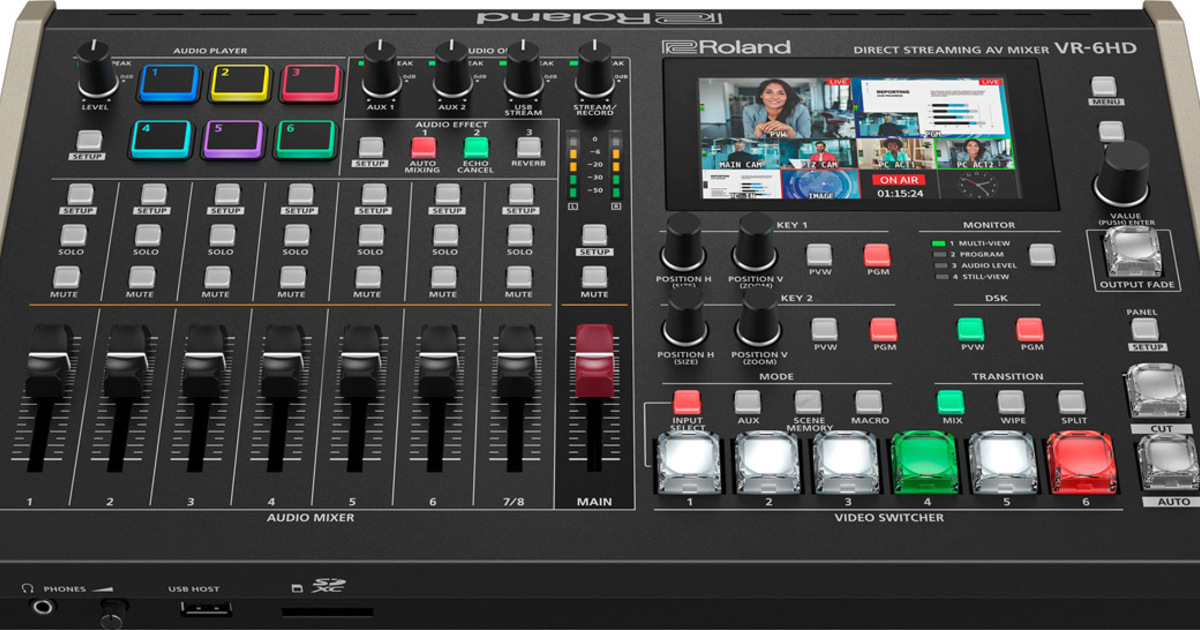Open the MENU button

(1104, 87)
